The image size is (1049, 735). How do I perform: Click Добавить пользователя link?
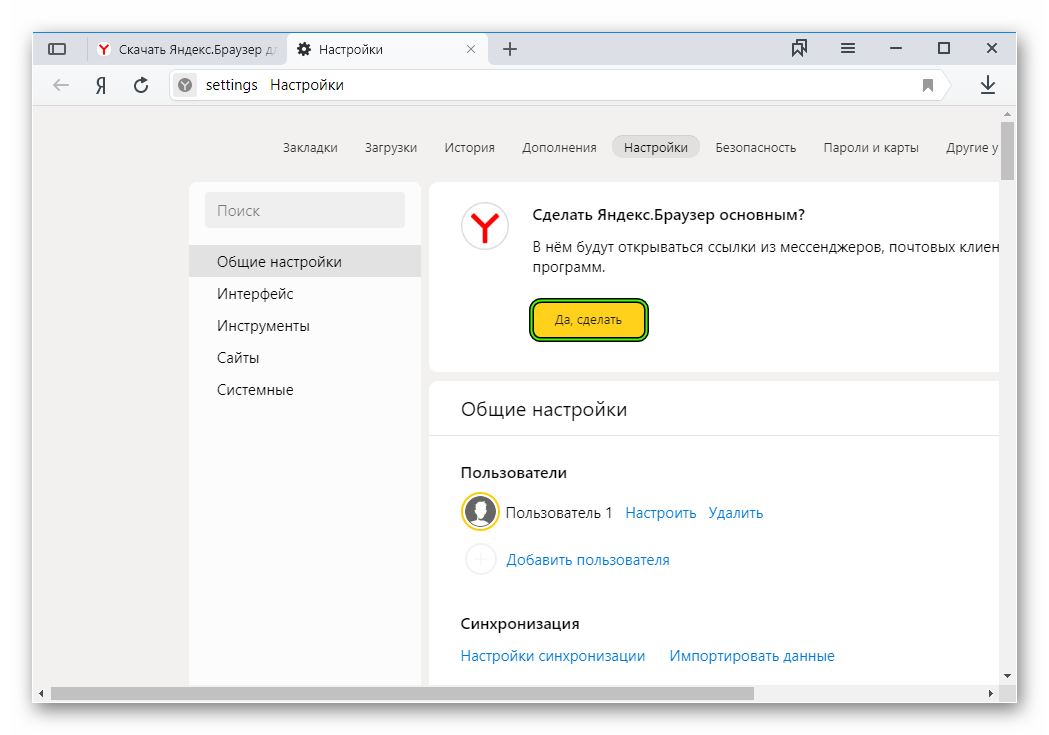(x=587, y=560)
